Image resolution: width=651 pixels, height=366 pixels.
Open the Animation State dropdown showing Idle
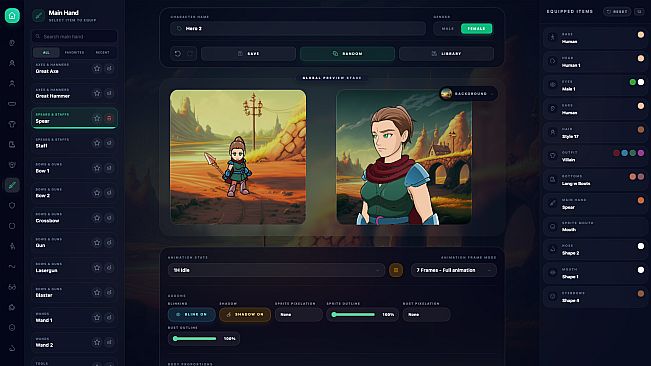[x=277, y=270]
